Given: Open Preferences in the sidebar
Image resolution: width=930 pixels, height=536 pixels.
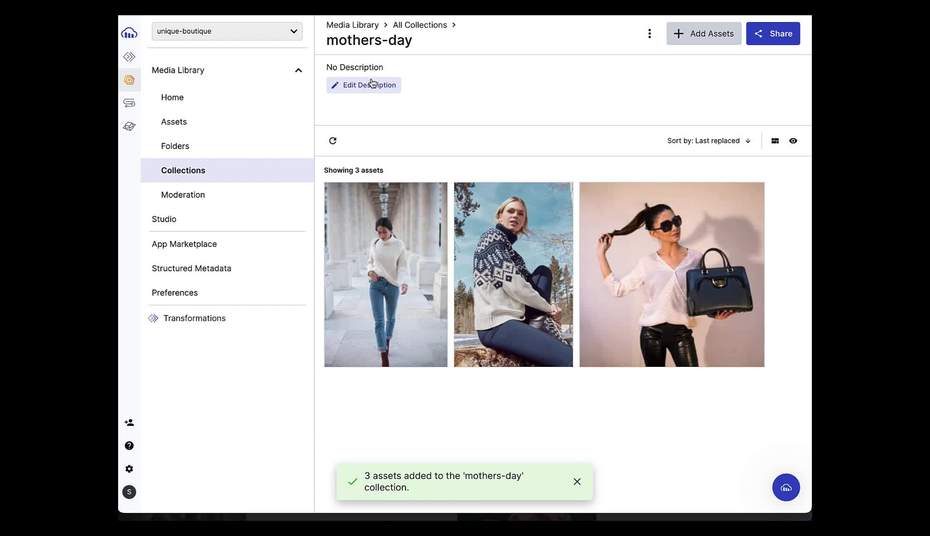Looking at the screenshot, I should (x=175, y=292).
